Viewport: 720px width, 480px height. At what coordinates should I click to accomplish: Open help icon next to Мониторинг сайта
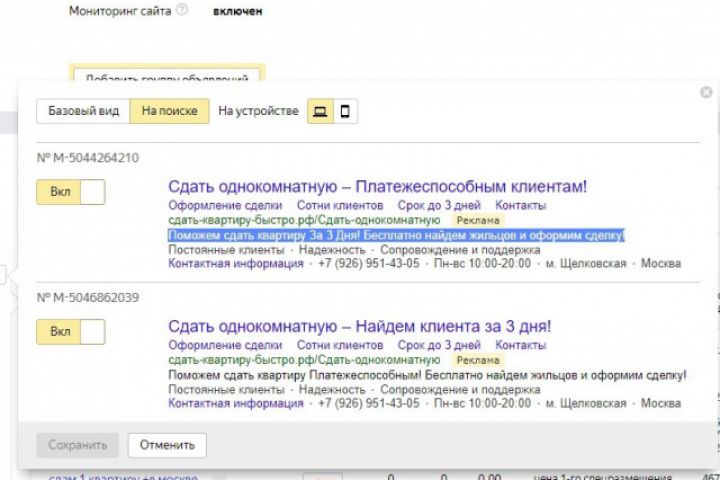[x=182, y=10]
